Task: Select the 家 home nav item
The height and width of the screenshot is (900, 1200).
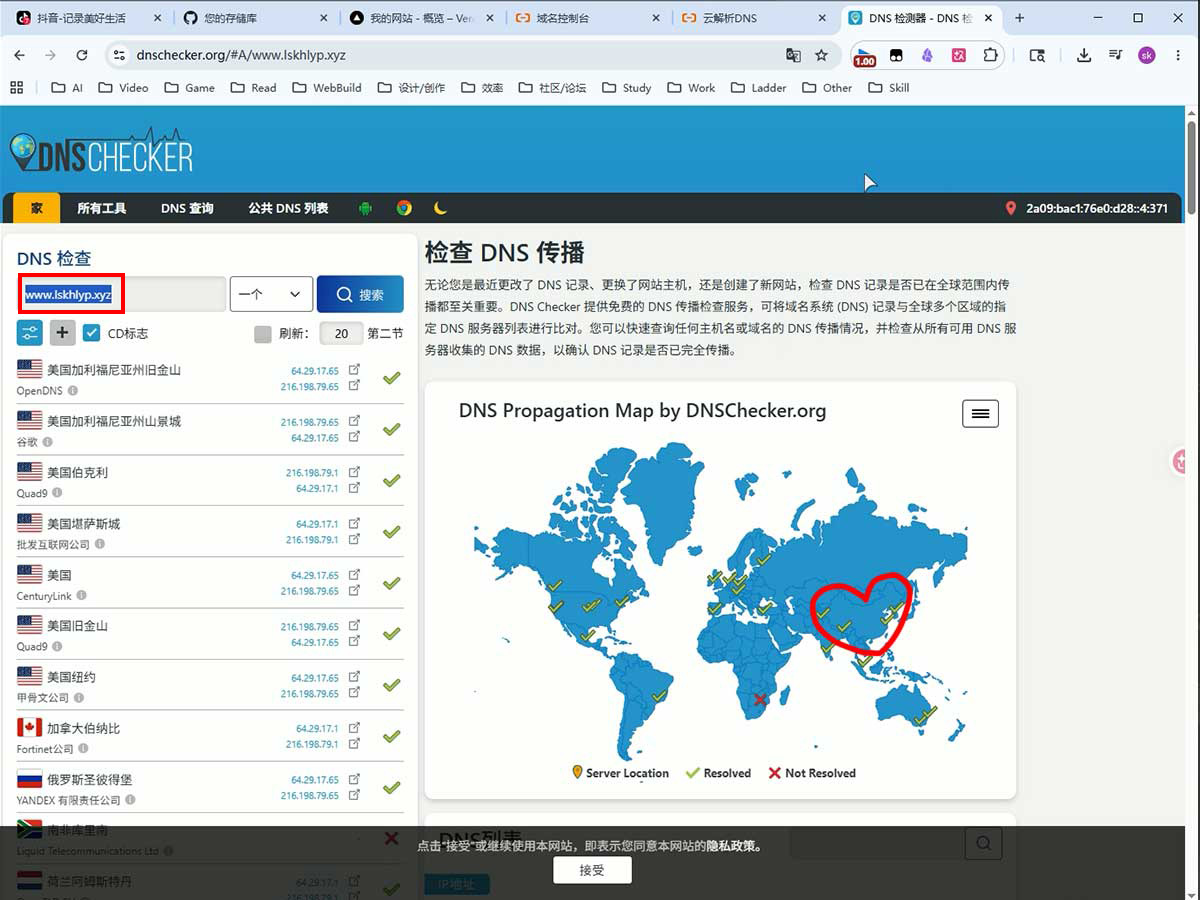Action: (37, 208)
